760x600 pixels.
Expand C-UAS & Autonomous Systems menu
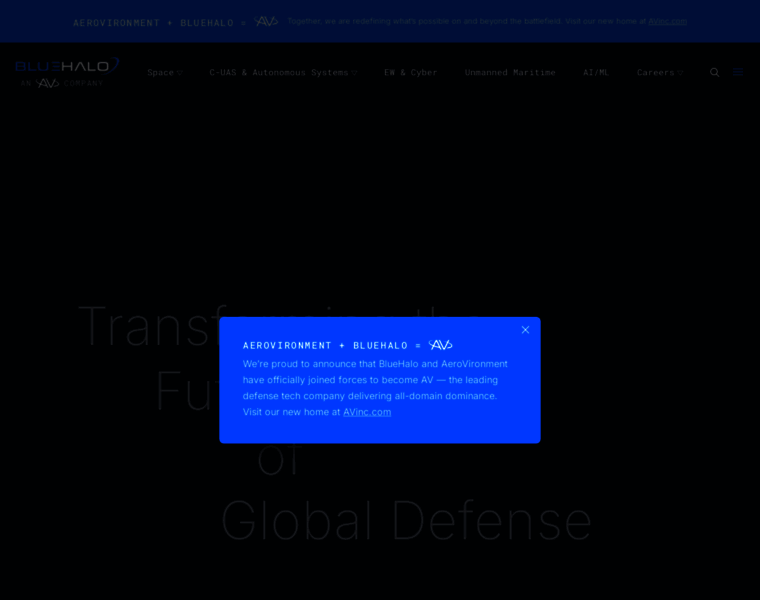(283, 73)
